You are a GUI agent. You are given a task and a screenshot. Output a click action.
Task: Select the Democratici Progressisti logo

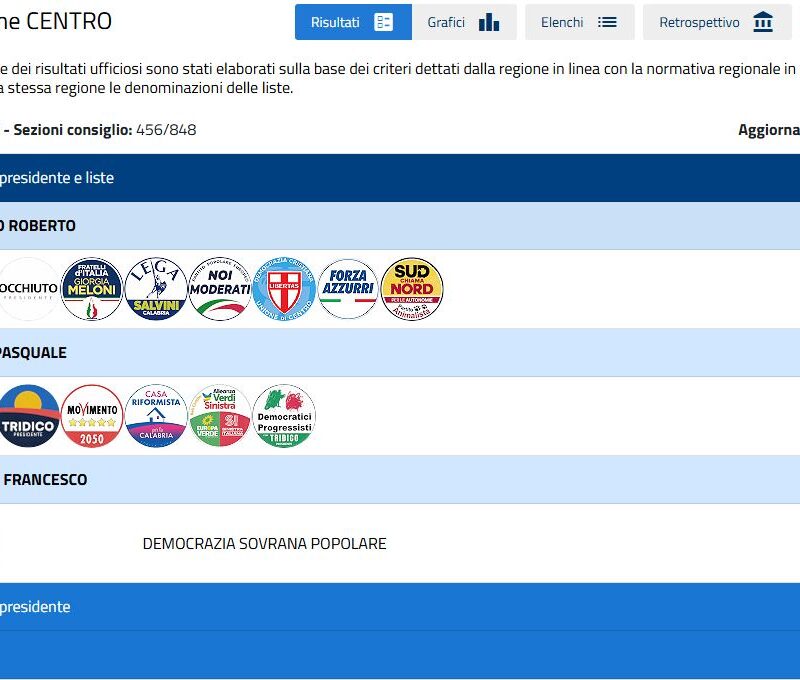[x=284, y=416]
